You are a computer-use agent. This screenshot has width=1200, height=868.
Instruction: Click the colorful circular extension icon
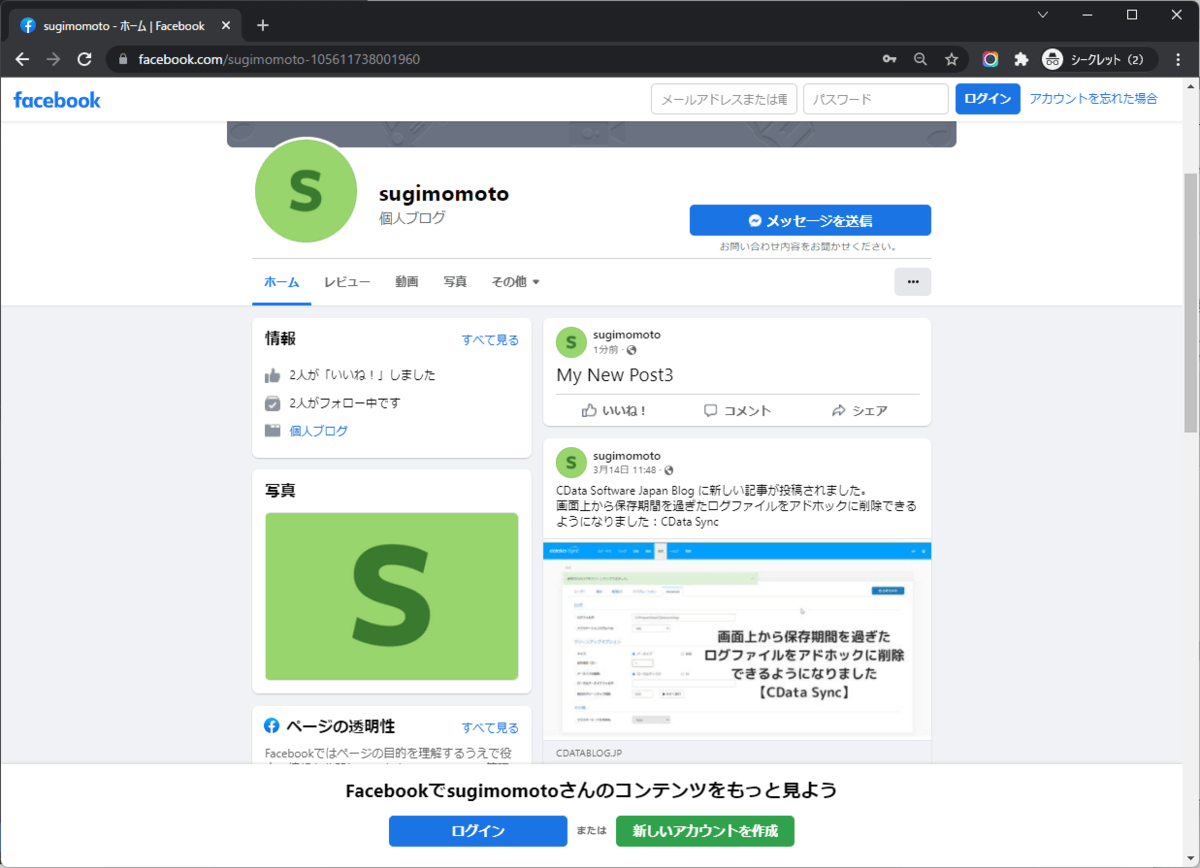[x=990, y=59]
